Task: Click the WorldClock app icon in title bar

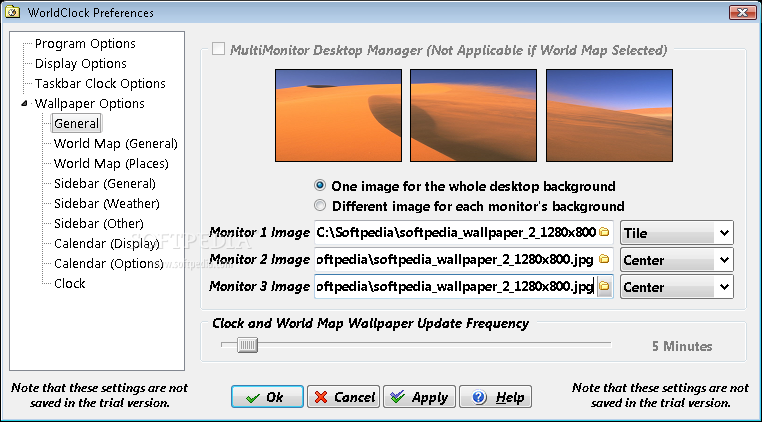Action: tap(13, 12)
